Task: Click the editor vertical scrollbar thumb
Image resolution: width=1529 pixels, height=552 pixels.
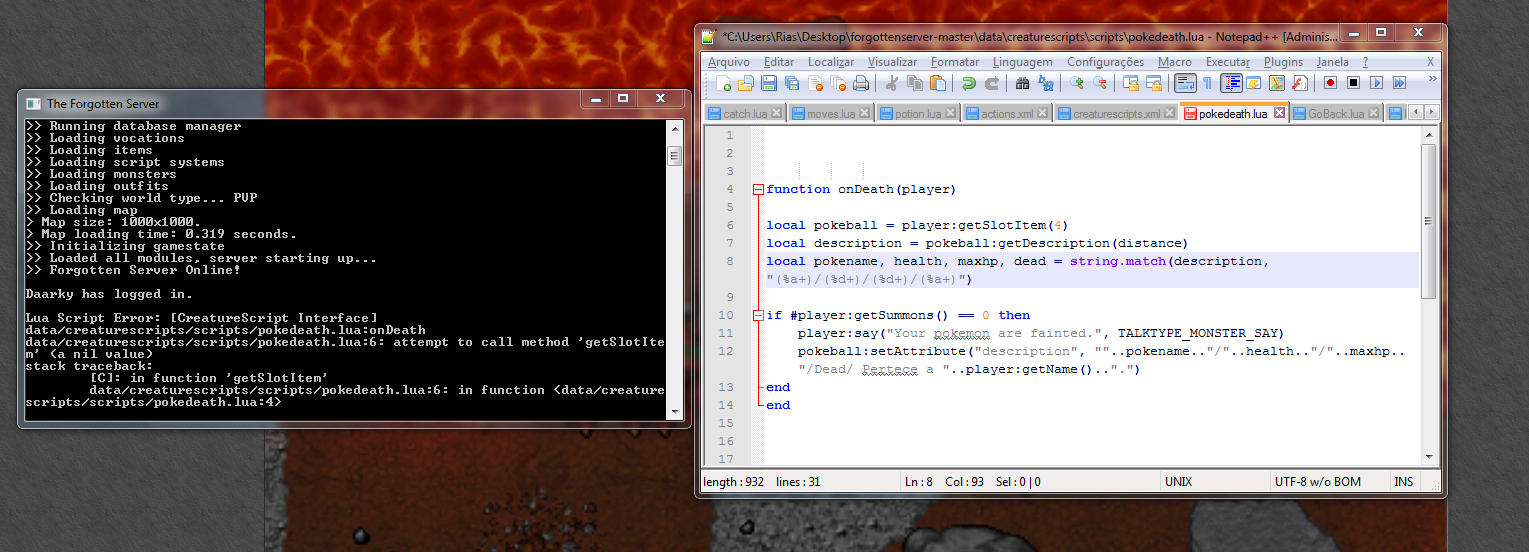Action: (1428, 220)
